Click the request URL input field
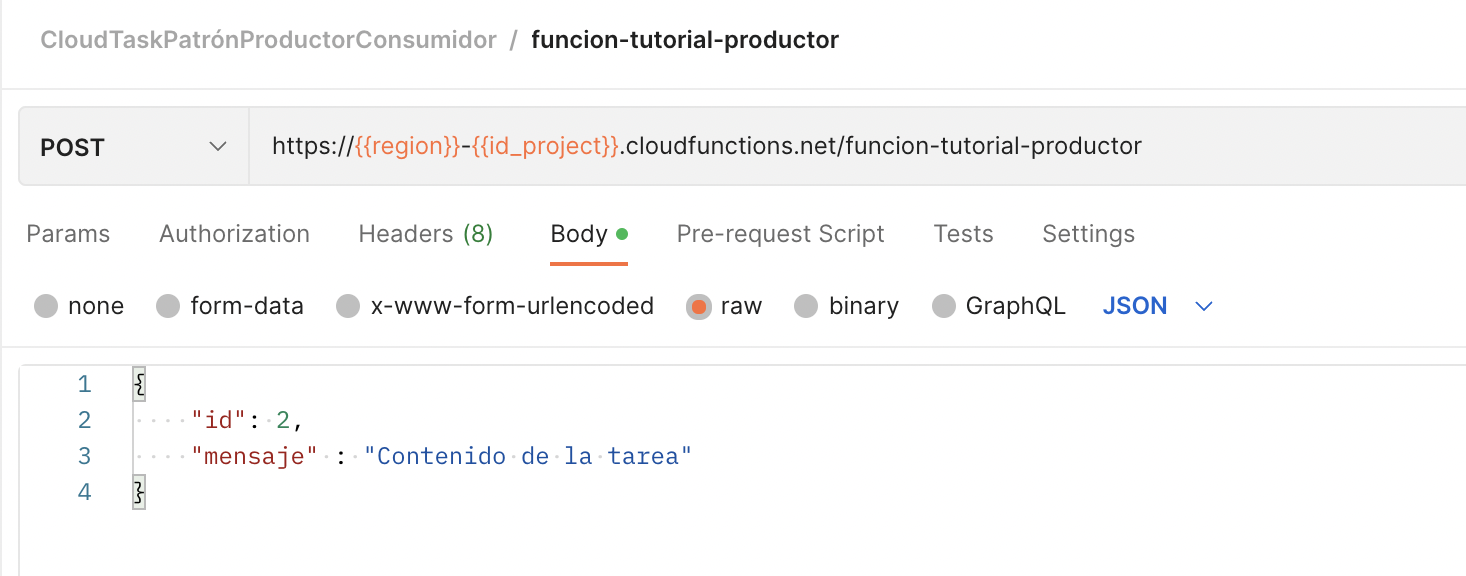Image resolution: width=1466 pixels, height=576 pixels. [x=857, y=147]
